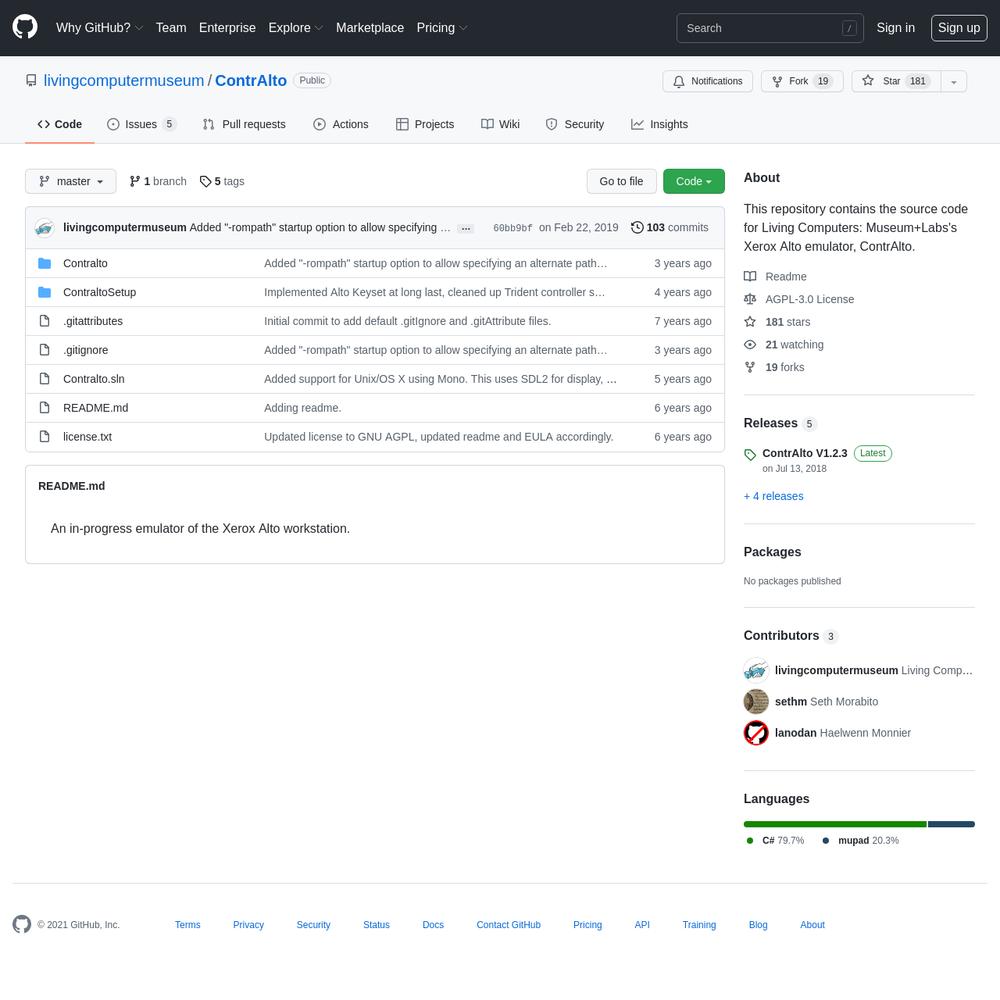Viewport: 1000px width, 1000px height.
Task: Click the Releases heading link
Action: (x=770, y=423)
